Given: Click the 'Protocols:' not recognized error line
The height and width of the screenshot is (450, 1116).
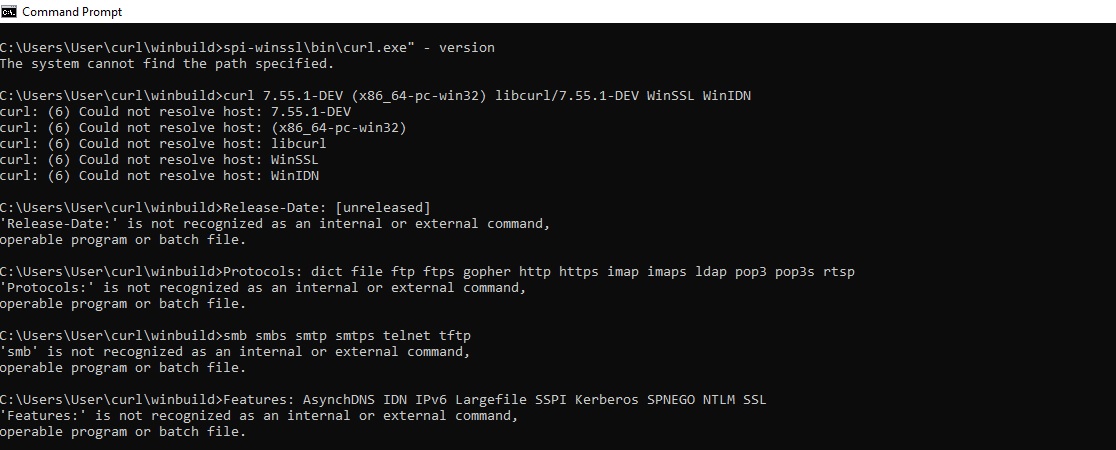Looking at the screenshot, I should [x=262, y=287].
